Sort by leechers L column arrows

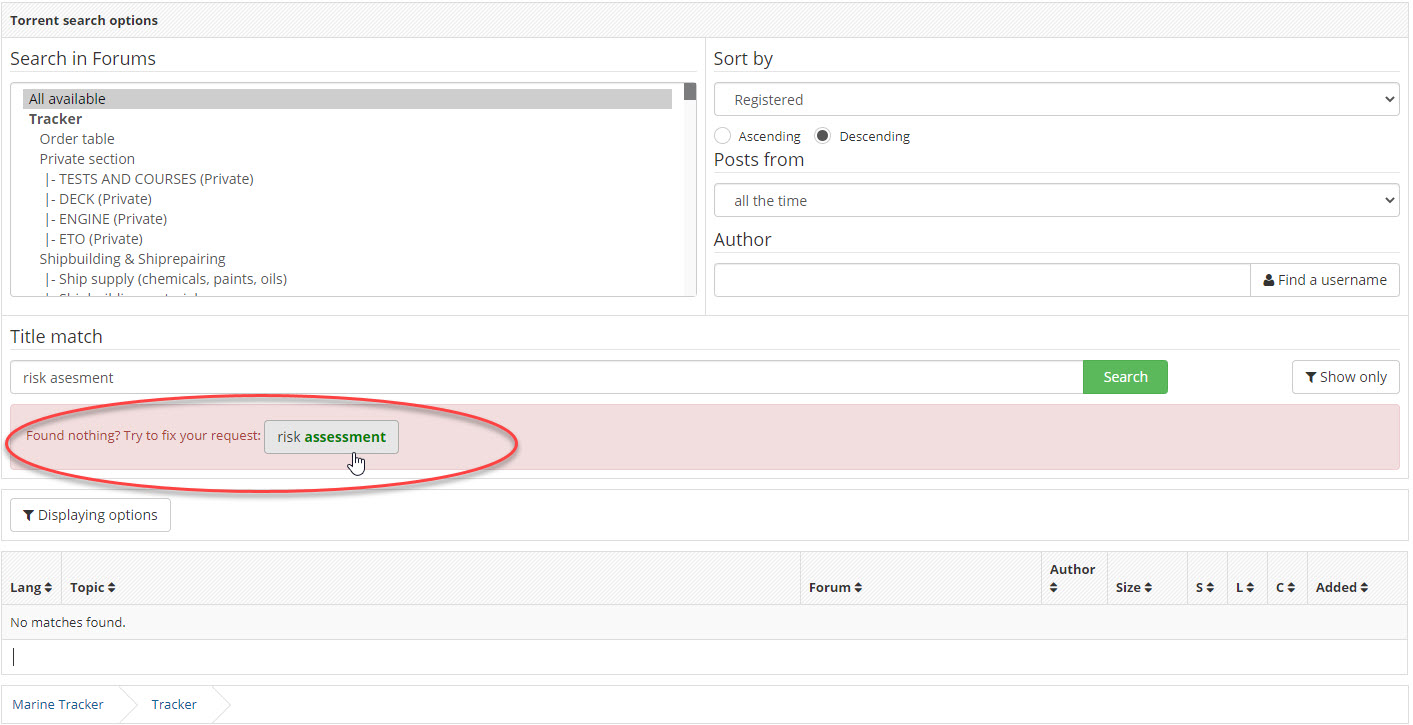point(1250,588)
